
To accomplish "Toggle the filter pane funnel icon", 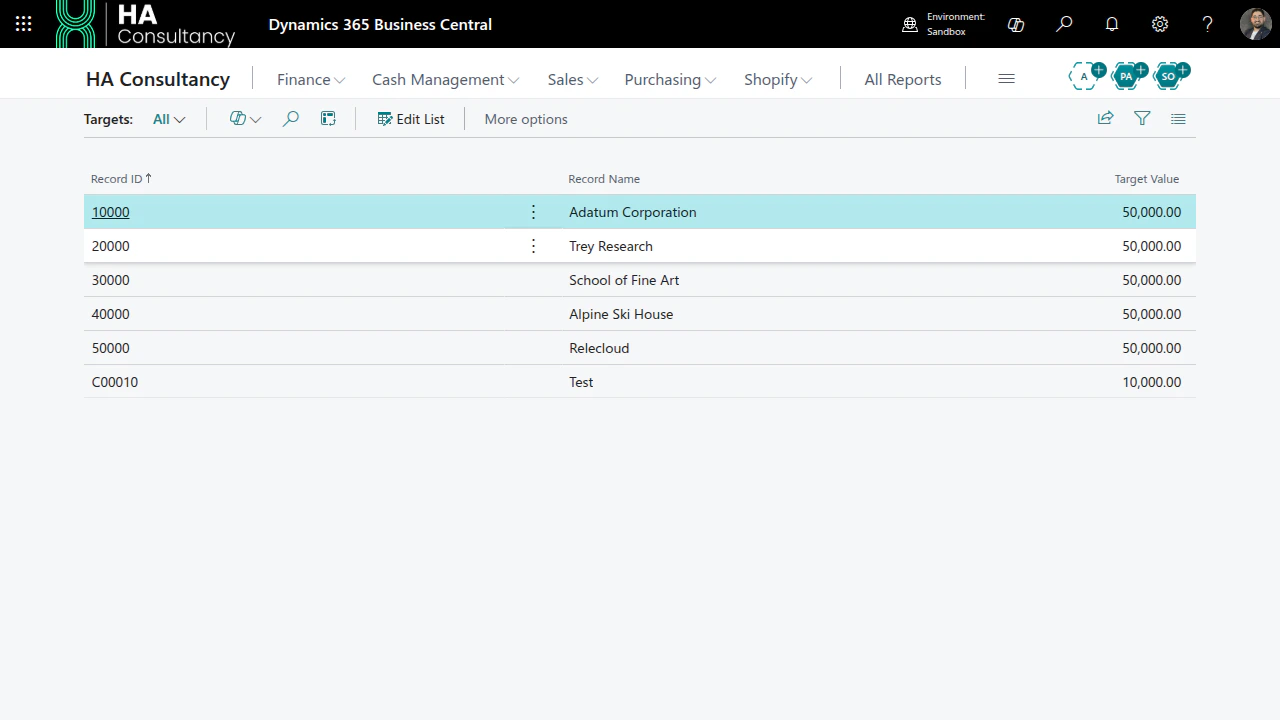I will pyautogui.click(x=1142, y=118).
